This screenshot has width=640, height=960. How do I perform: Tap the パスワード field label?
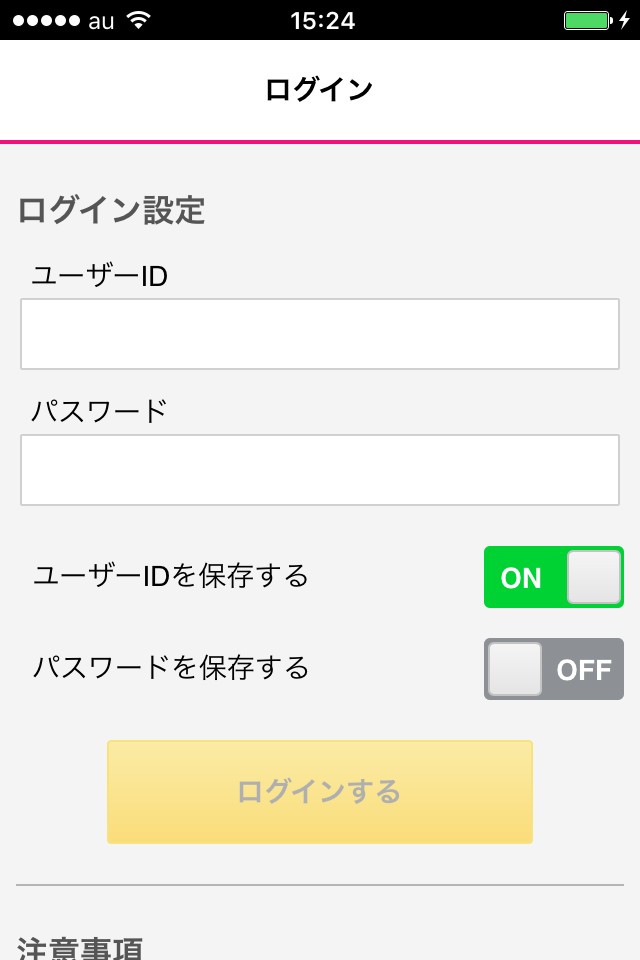pyautogui.click(x=99, y=411)
